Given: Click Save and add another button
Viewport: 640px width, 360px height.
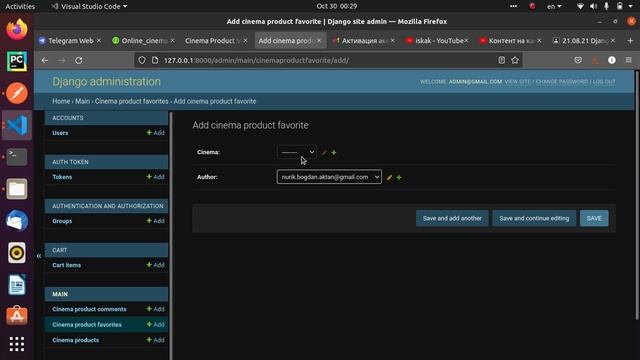Looking at the screenshot, I should point(452,218).
